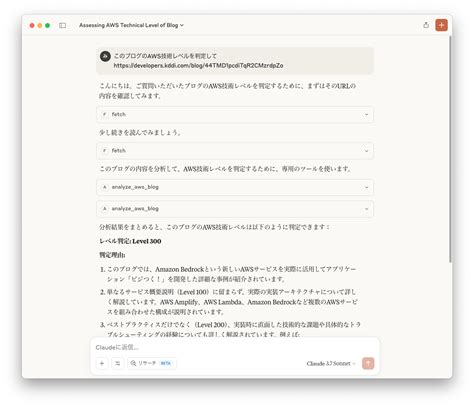
Task: Open the developers.kddi.com blog link
Action: coord(198,66)
